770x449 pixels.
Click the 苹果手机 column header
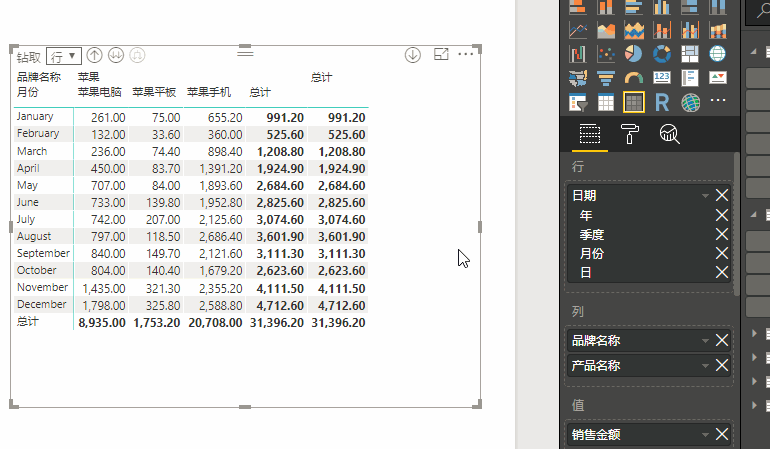pos(209,92)
